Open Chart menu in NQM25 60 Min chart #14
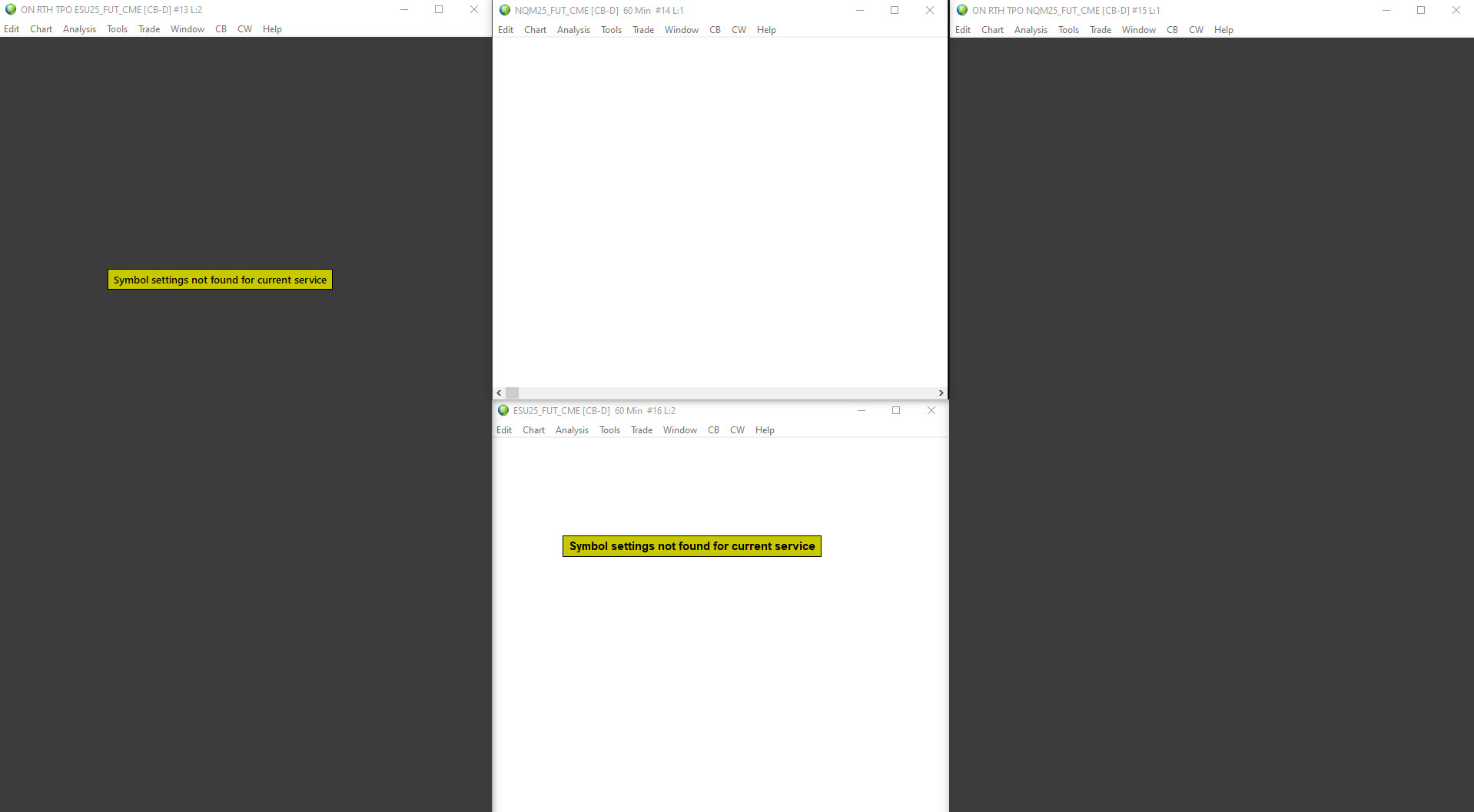 [x=536, y=30]
